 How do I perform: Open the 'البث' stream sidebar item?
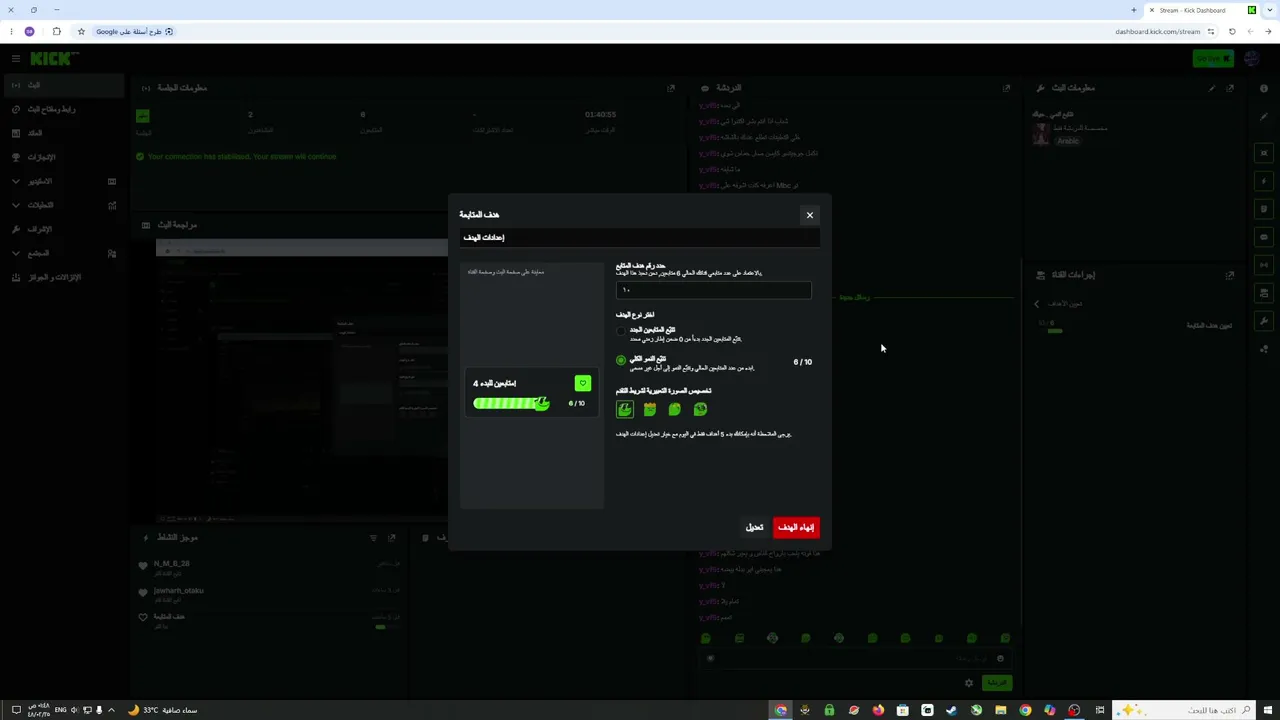(64, 85)
